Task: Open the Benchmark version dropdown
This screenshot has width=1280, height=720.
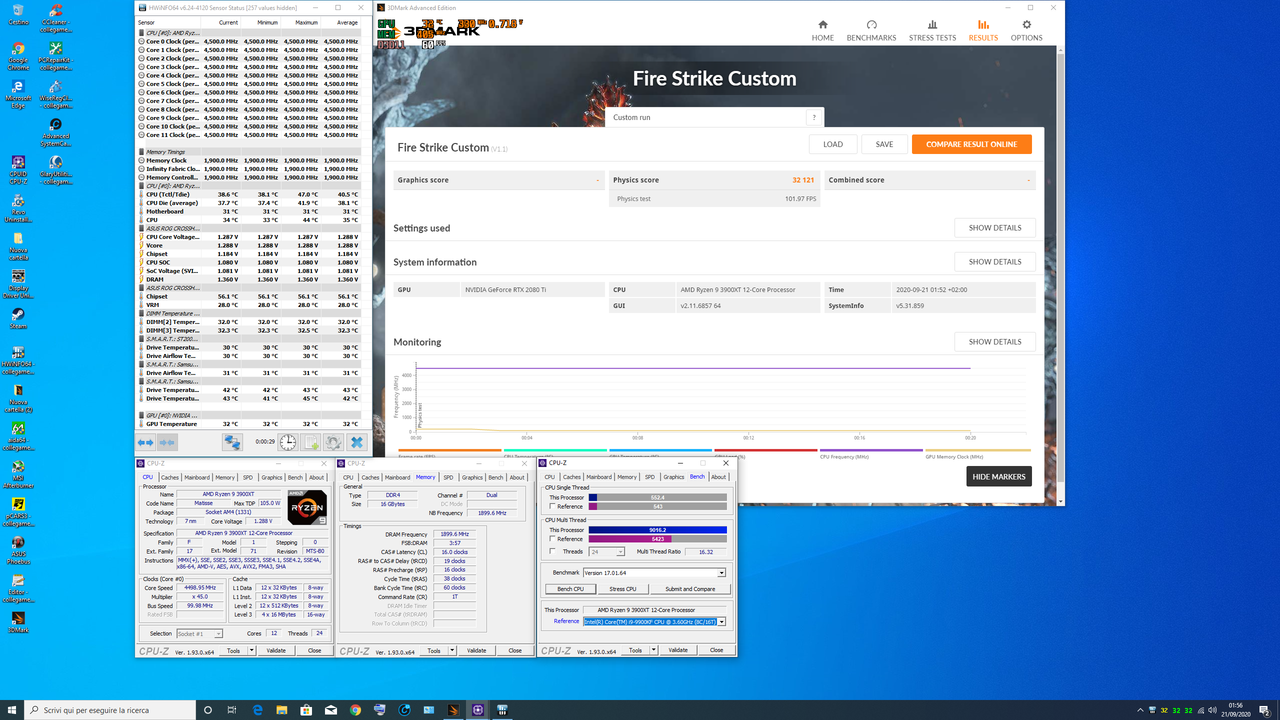Action: click(722, 573)
